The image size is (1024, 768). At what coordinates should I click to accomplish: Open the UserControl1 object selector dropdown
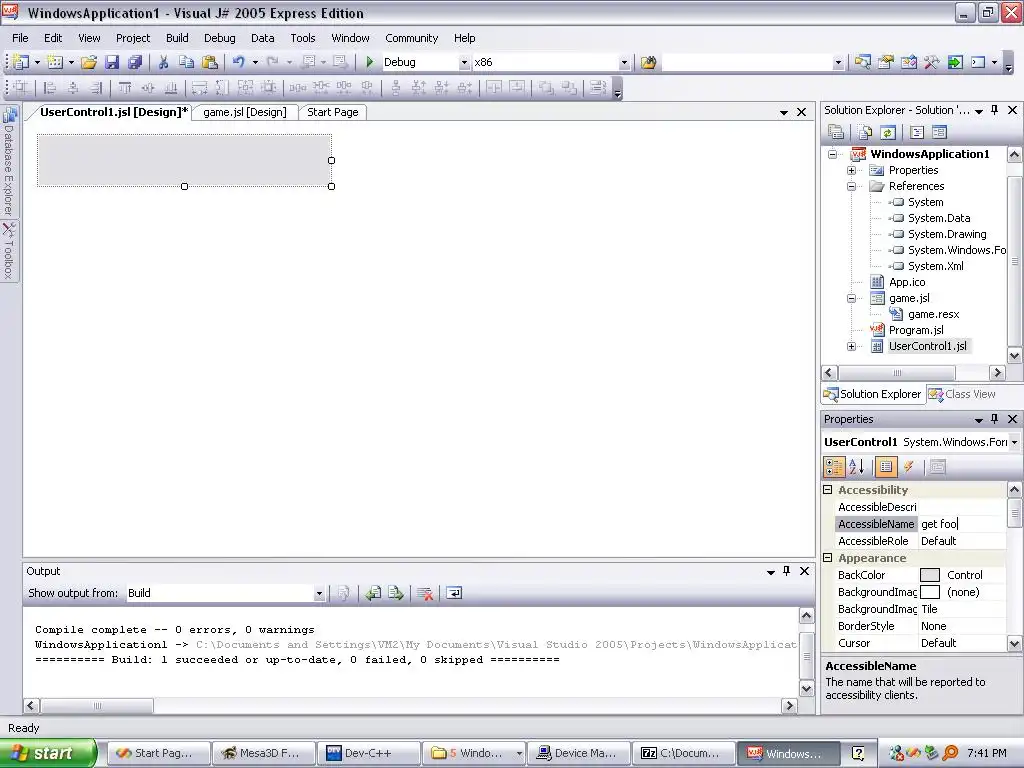click(x=1014, y=442)
